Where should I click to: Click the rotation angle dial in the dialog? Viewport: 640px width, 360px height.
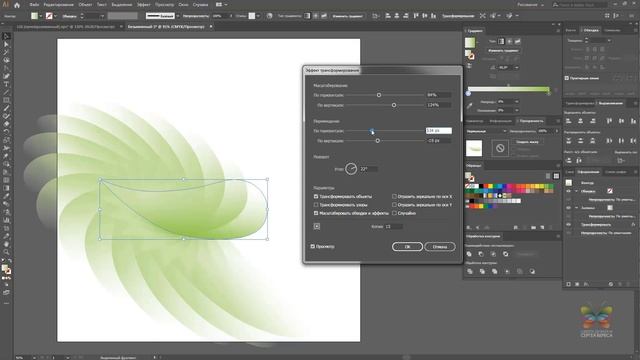351,169
